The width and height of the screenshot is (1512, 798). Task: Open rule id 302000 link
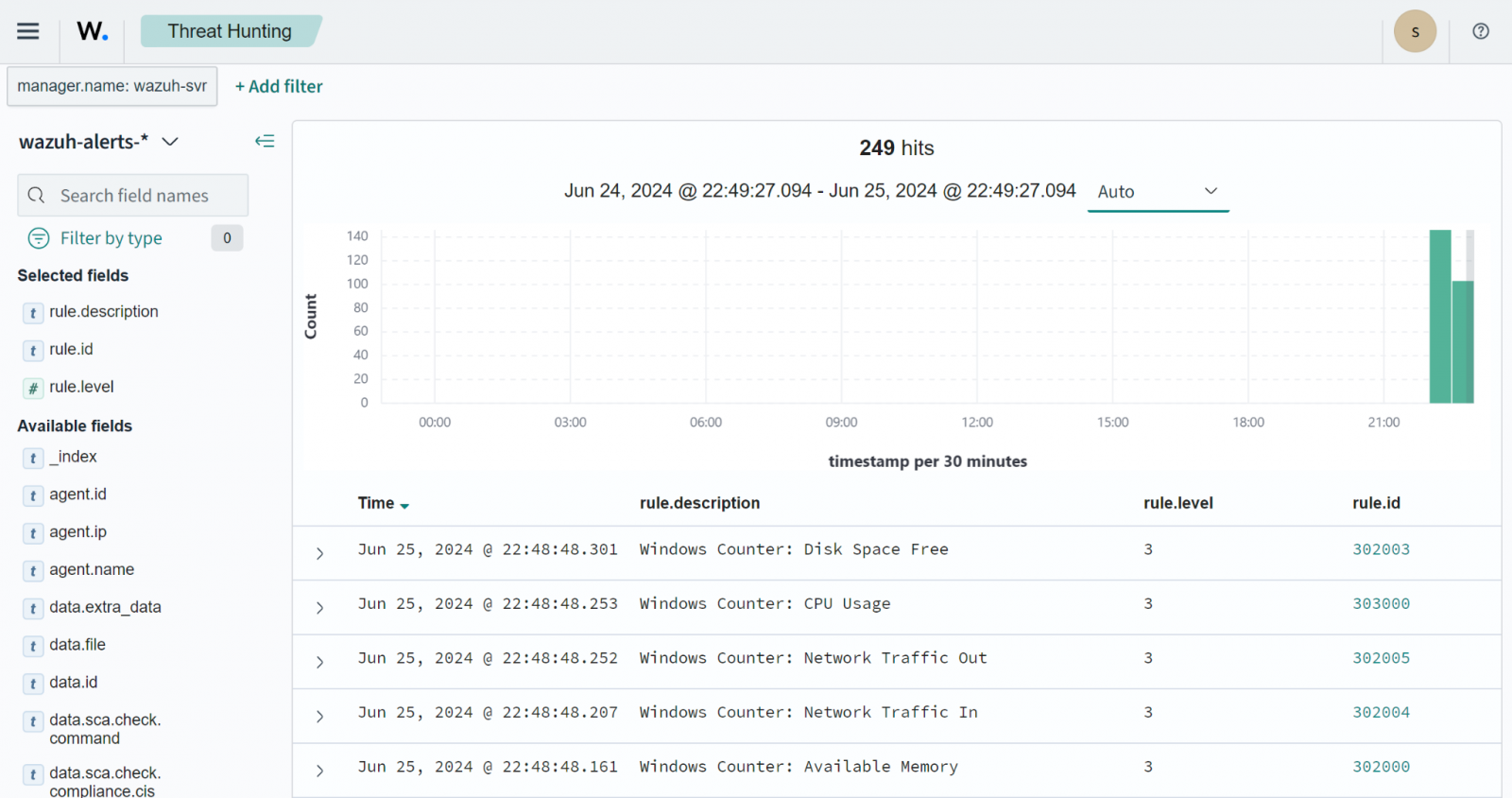pos(1381,767)
